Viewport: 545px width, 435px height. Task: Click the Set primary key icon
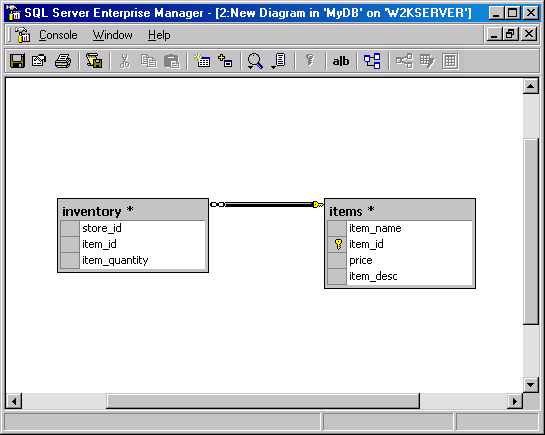[310, 60]
